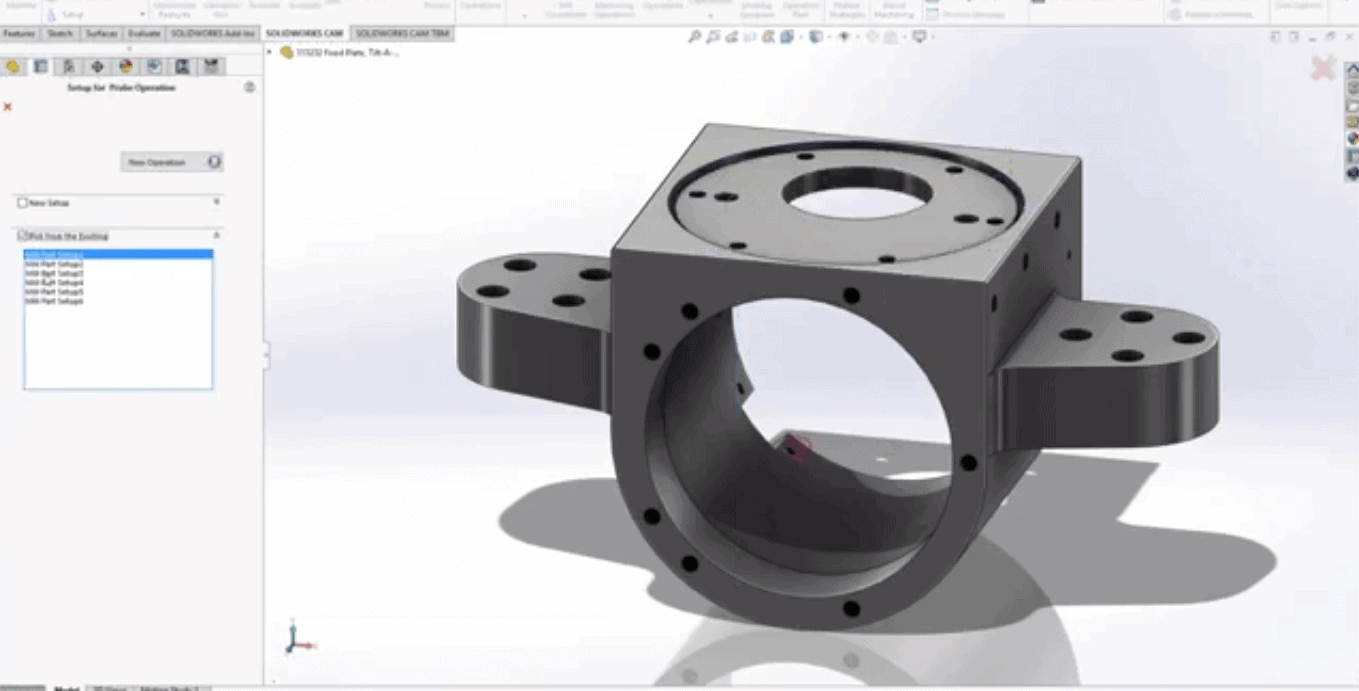Open the View Orientation cube icon

(787, 37)
